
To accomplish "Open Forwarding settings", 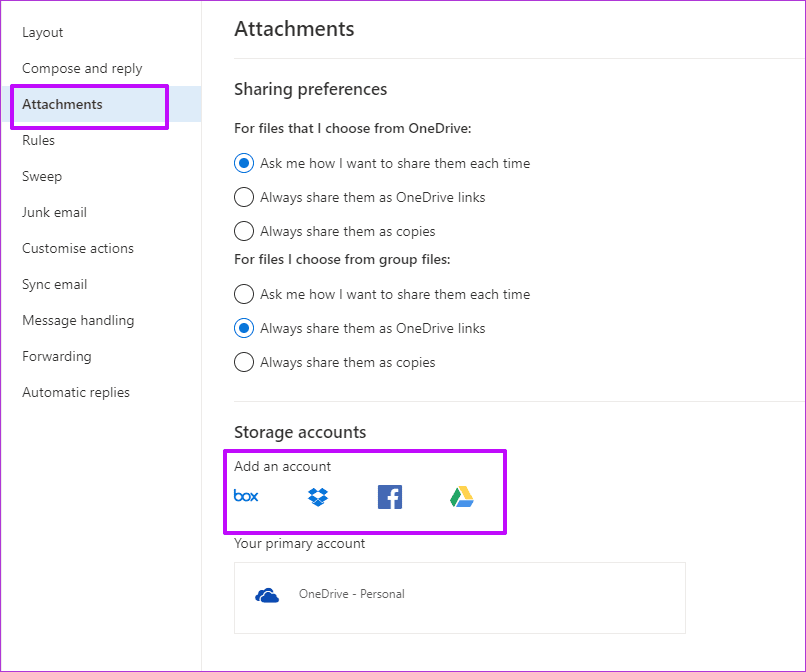I will coord(57,356).
